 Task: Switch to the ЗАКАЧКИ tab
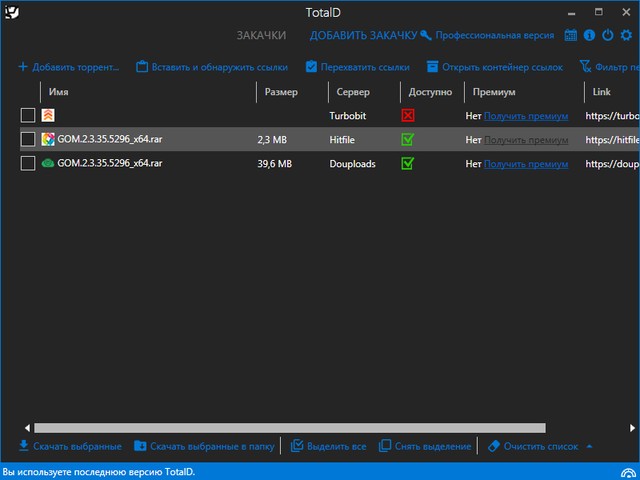(x=261, y=35)
